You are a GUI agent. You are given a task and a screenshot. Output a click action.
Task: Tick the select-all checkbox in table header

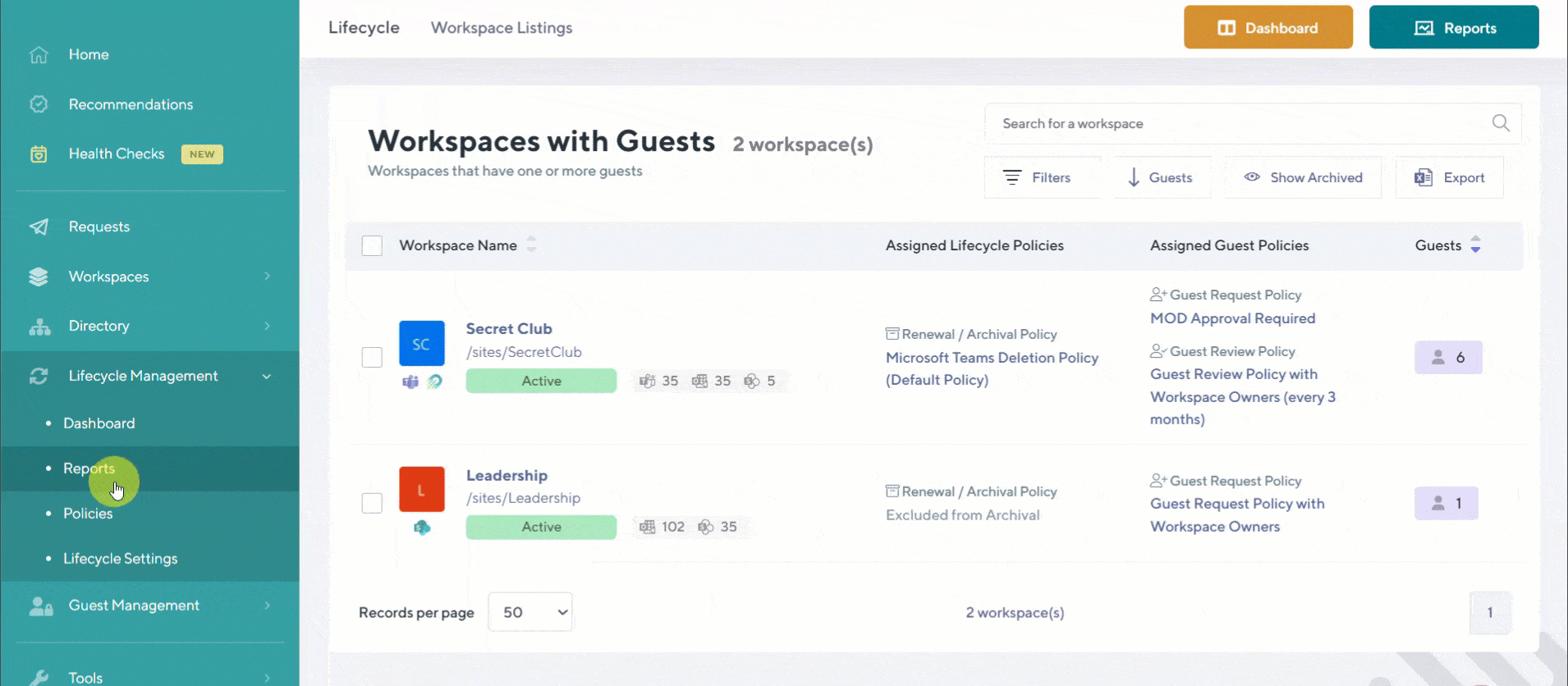pos(372,245)
